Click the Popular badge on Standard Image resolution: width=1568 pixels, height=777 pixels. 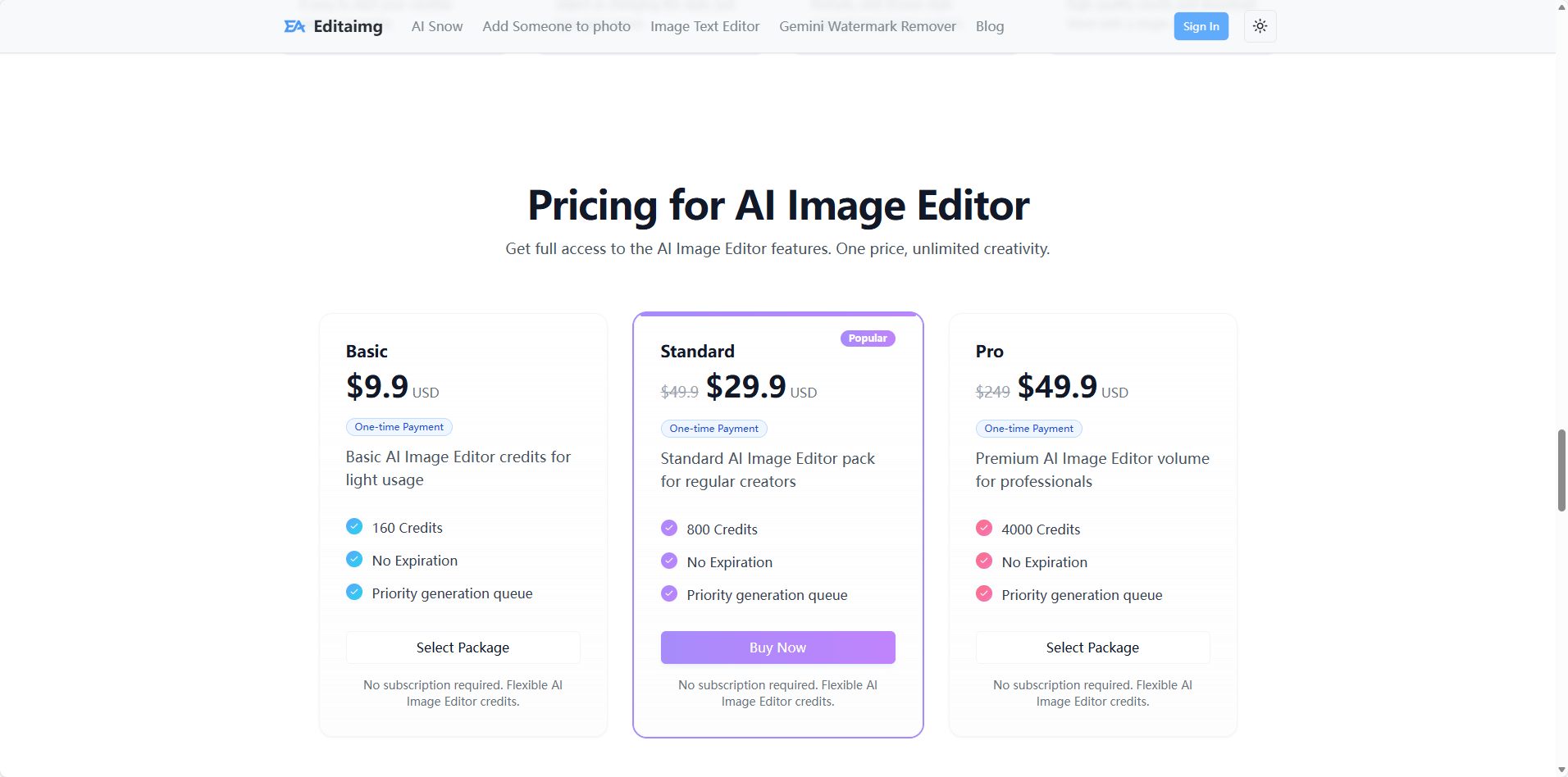[x=867, y=339]
